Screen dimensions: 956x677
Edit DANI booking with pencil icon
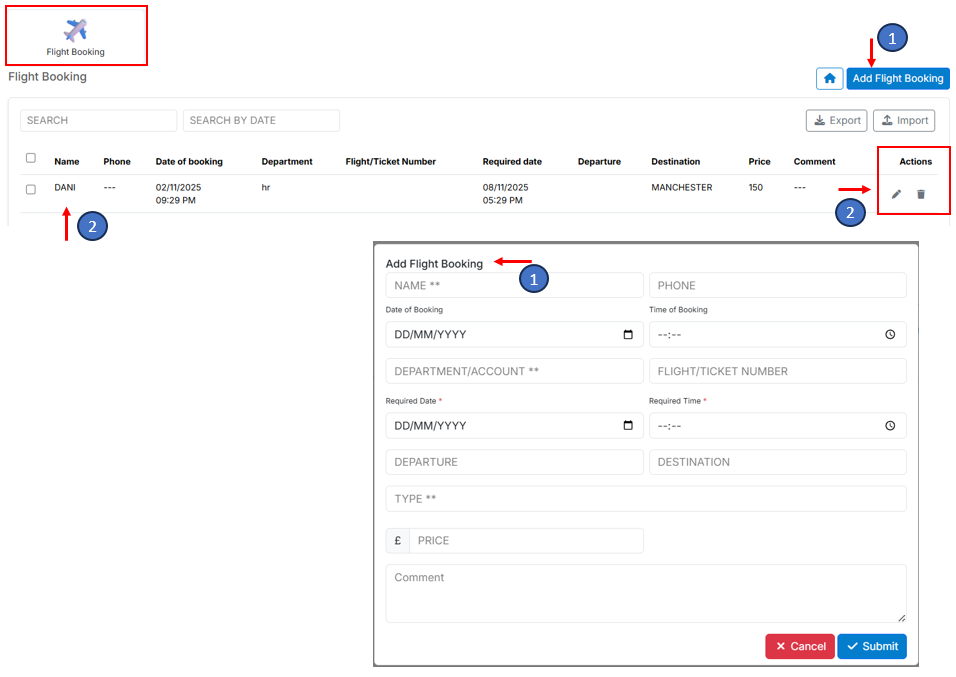896,194
